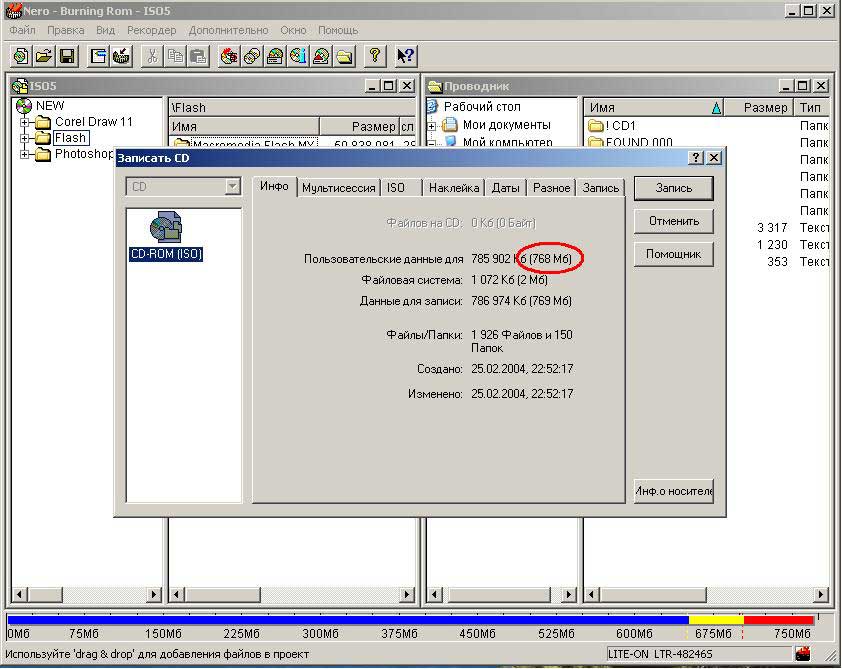Open the Помощь menu
842x669 pixels.
click(x=338, y=30)
